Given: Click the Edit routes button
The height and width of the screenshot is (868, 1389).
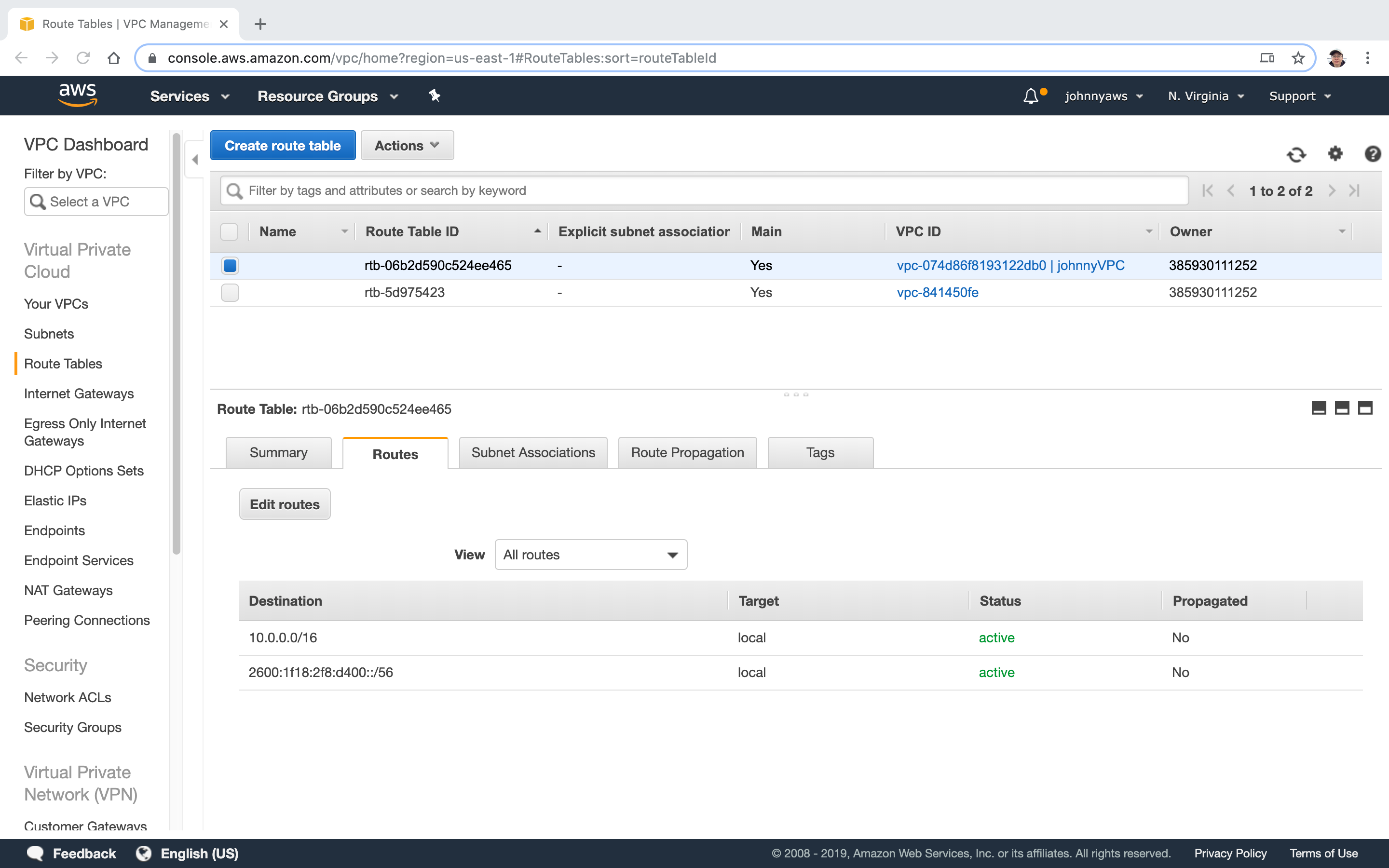Looking at the screenshot, I should (x=285, y=504).
